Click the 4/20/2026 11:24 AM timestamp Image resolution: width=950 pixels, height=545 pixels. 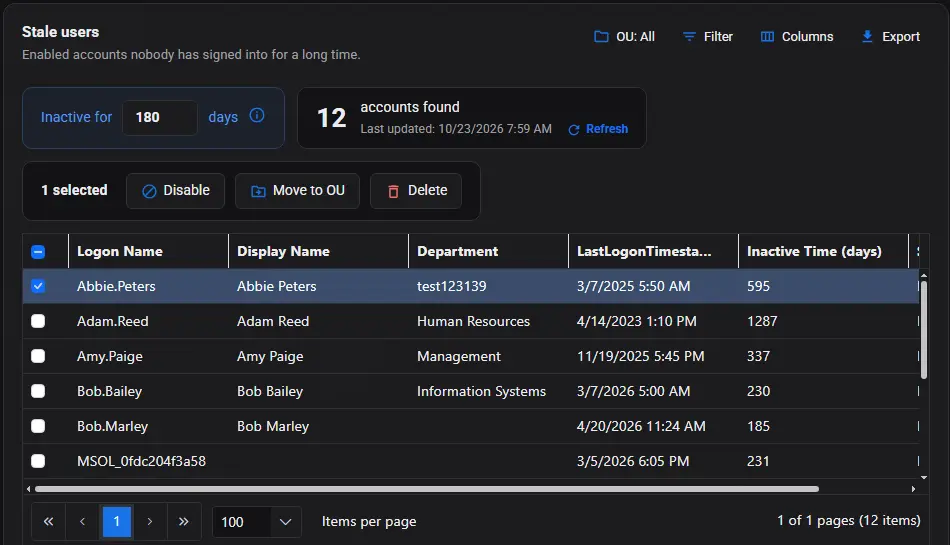coord(641,426)
